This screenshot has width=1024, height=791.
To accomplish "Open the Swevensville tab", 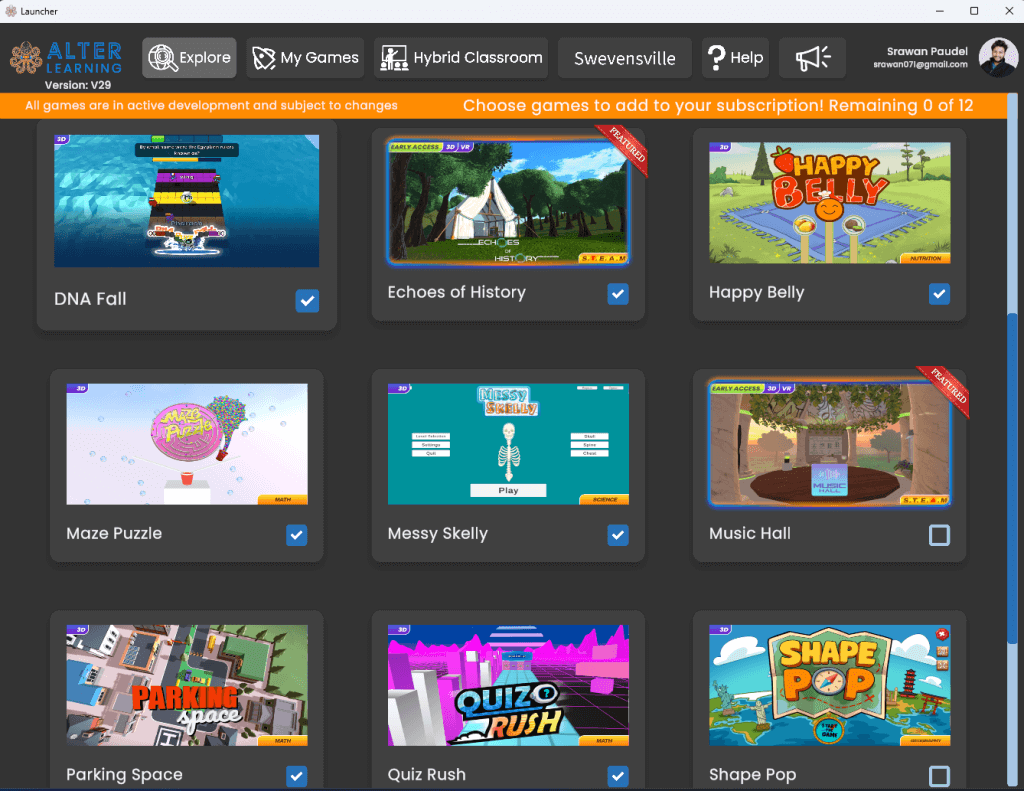I will point(624,58).
